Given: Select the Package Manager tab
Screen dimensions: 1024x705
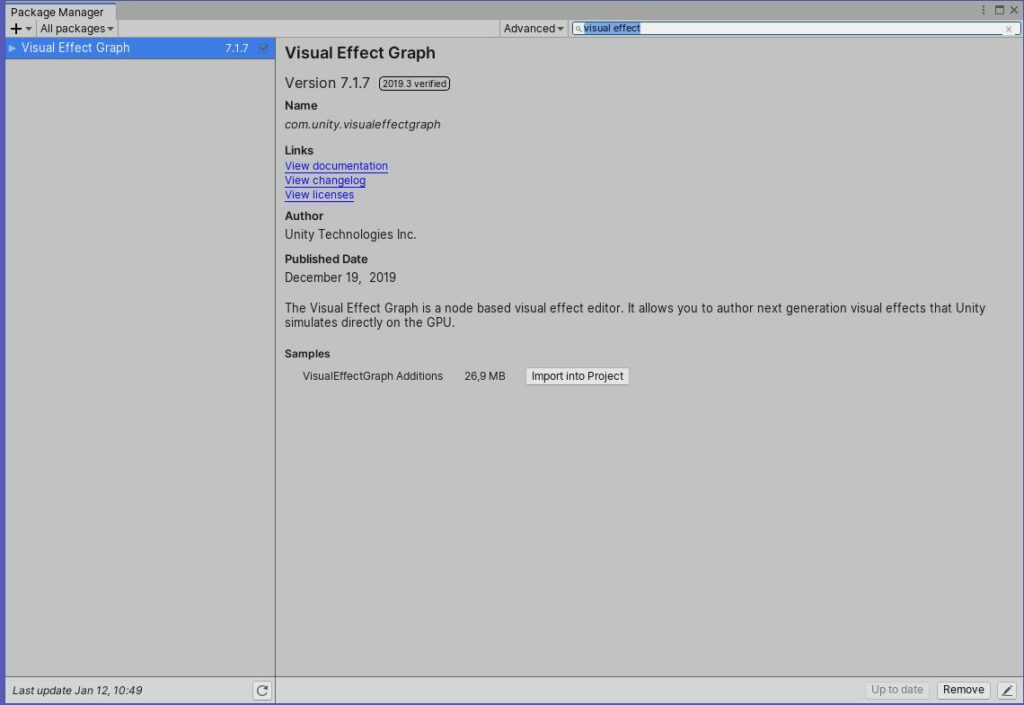Looking at the screenshot, I should pos(56,12).
